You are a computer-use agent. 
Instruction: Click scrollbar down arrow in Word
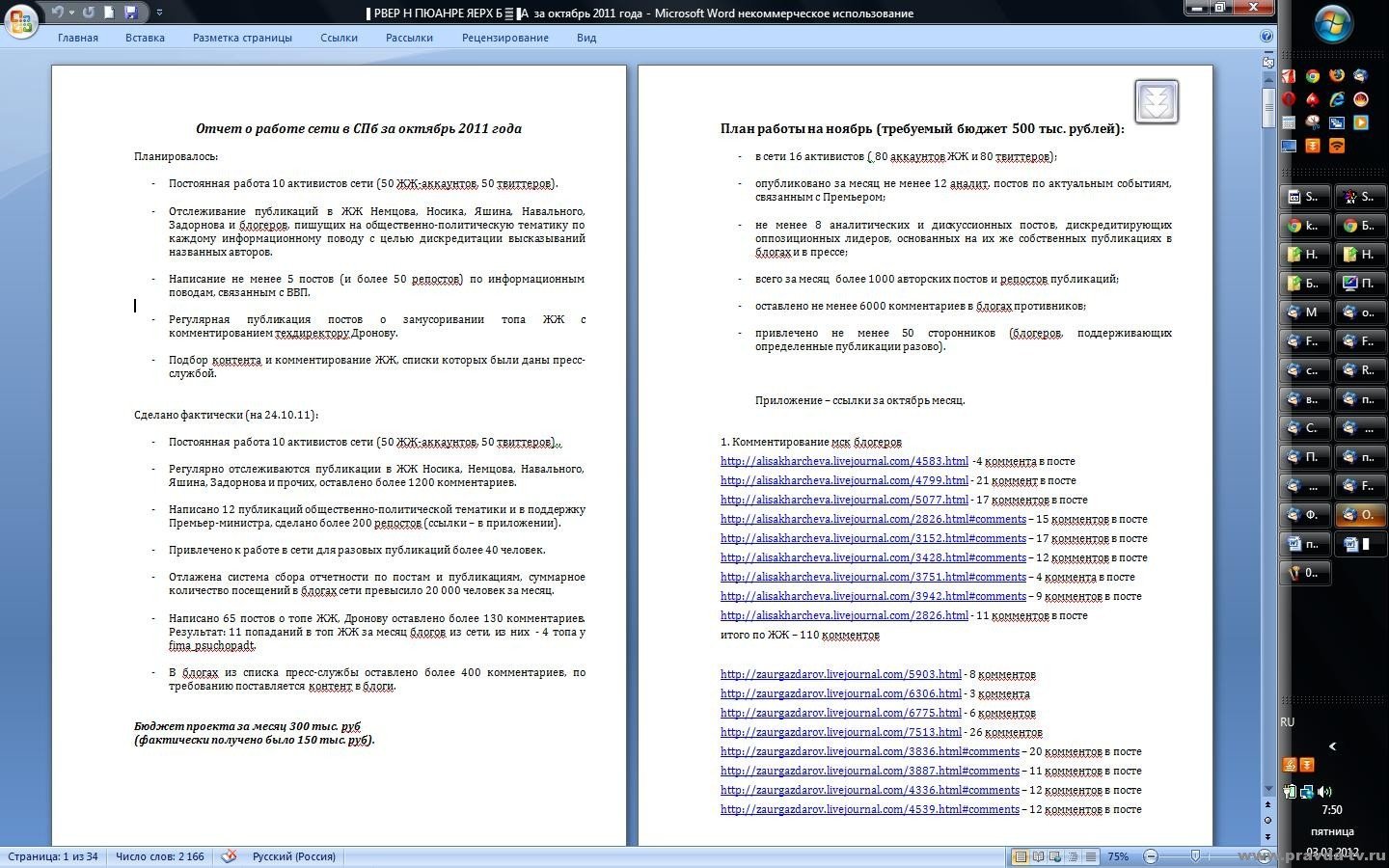click(1268, 789)
